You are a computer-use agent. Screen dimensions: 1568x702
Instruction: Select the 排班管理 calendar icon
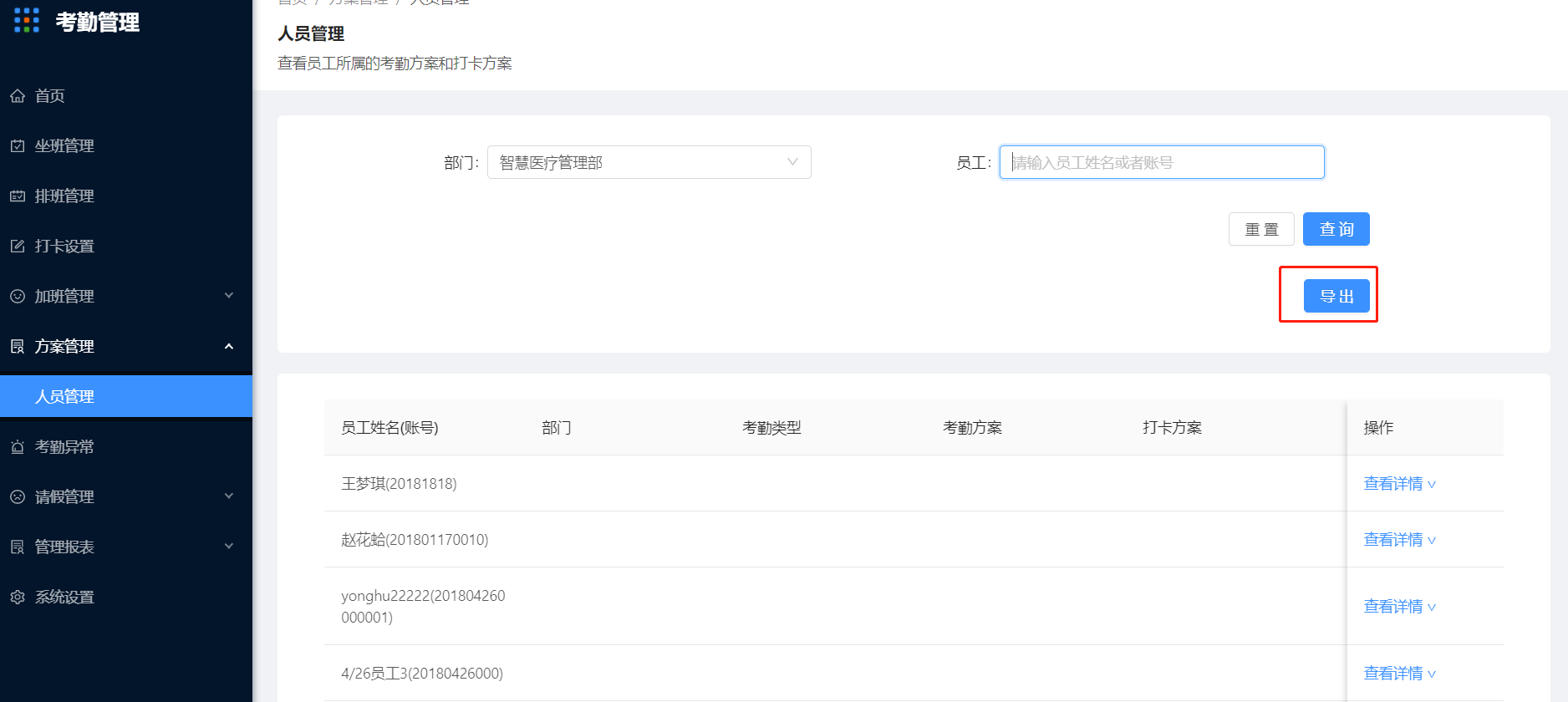click(18, 196)
